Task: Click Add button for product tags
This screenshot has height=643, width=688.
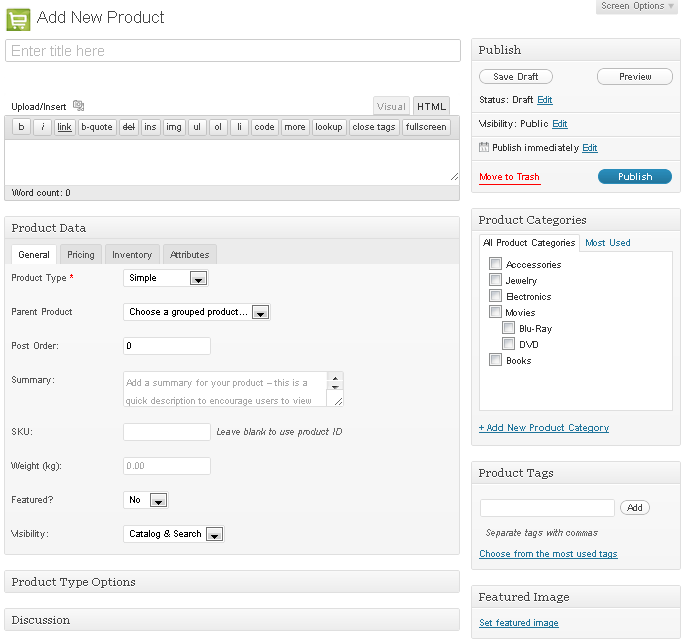Action: (634, 508)
